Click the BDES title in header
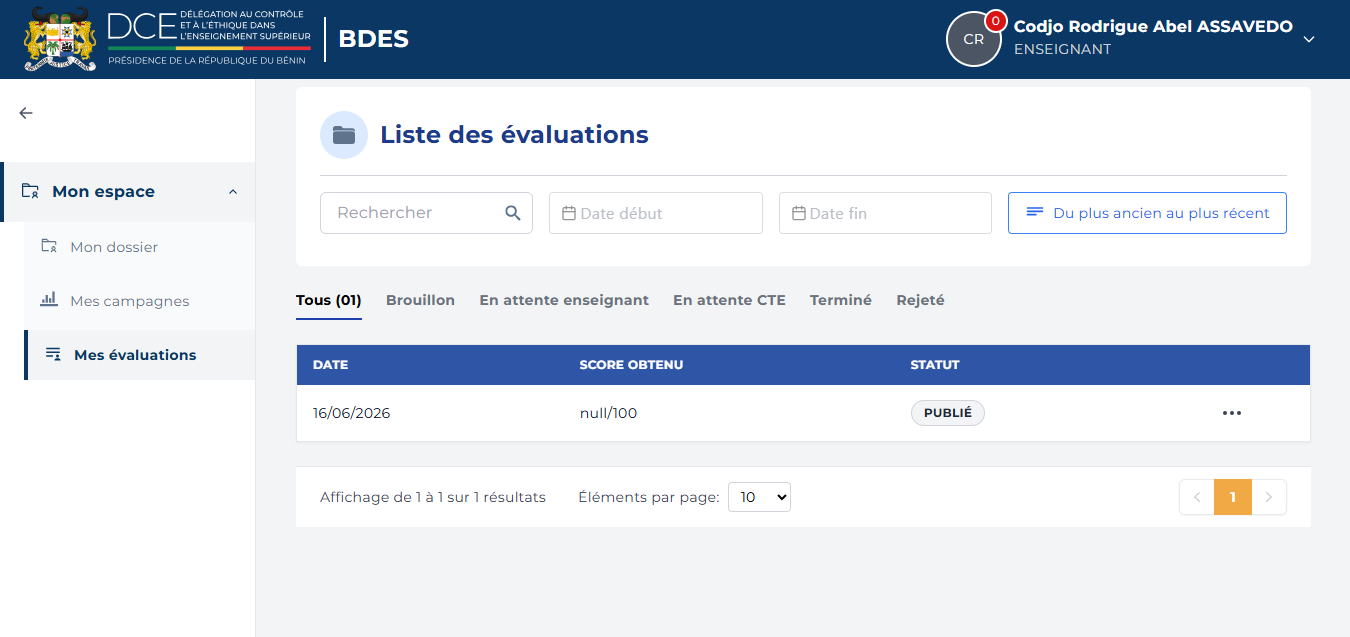Viewport: 1350px width, 637px height. 373,39
